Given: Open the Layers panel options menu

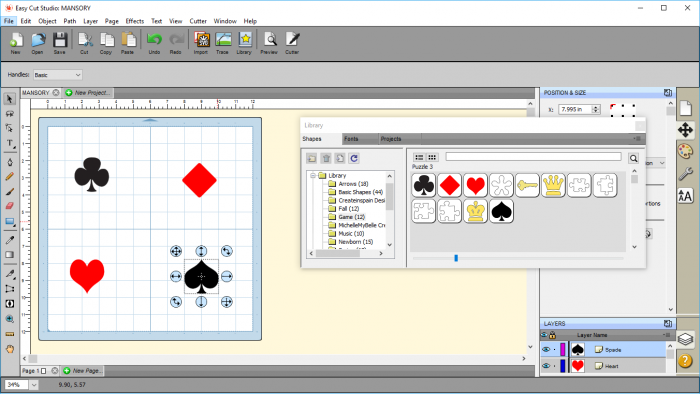Looking at the screenshot, I should (x=667, y=335).
